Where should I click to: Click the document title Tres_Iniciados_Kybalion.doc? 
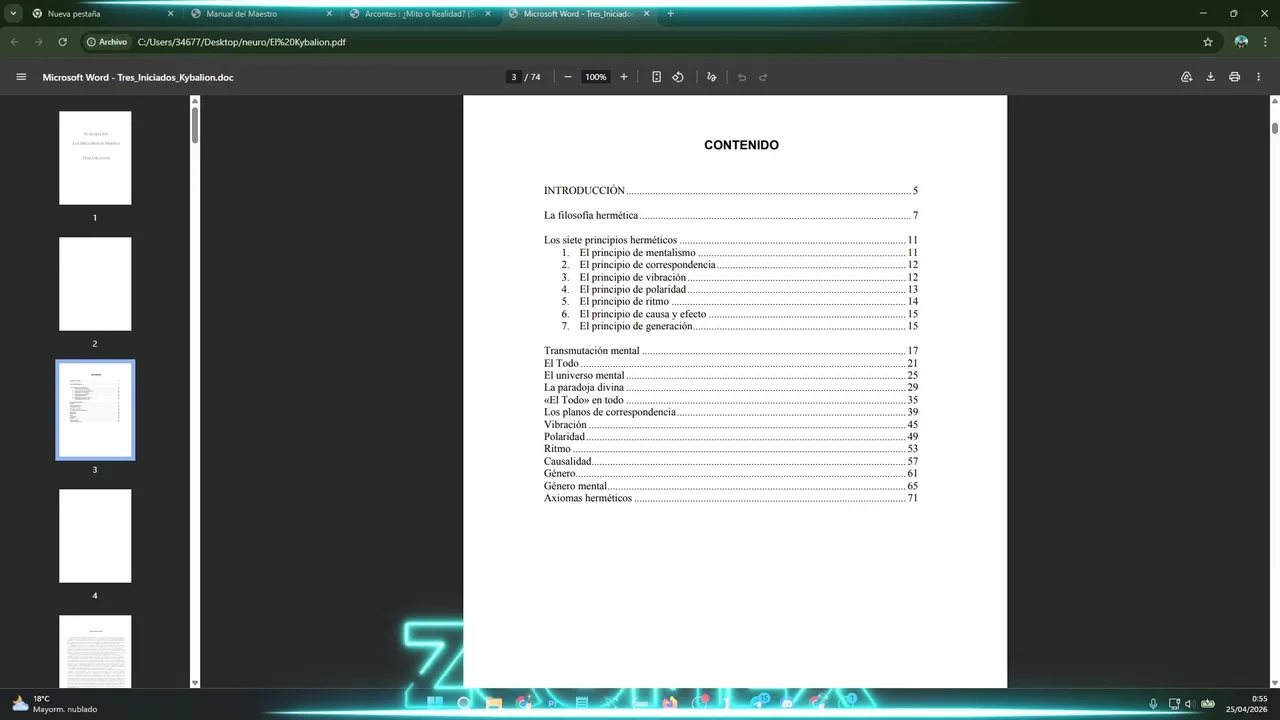point(138,77)
